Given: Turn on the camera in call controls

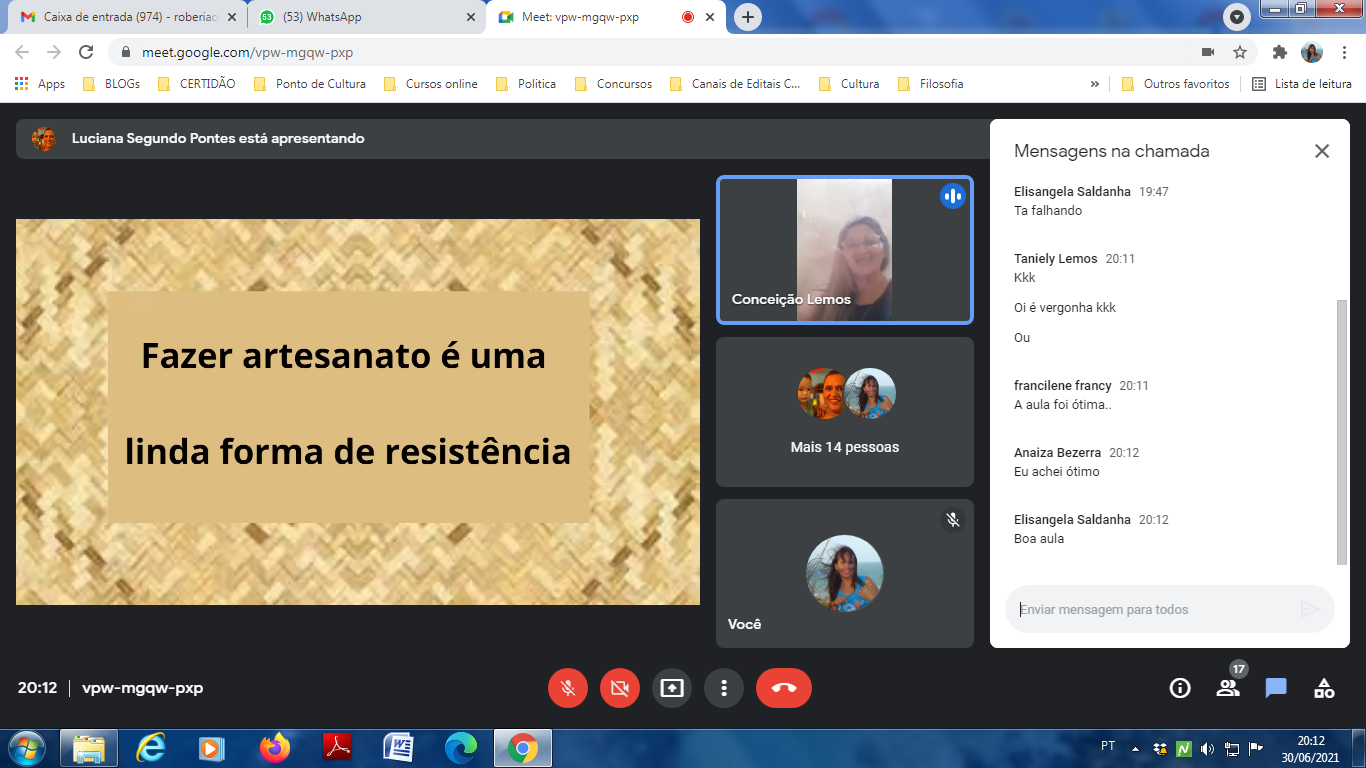Looking at the screenshot, I should [x=620, y=688].
